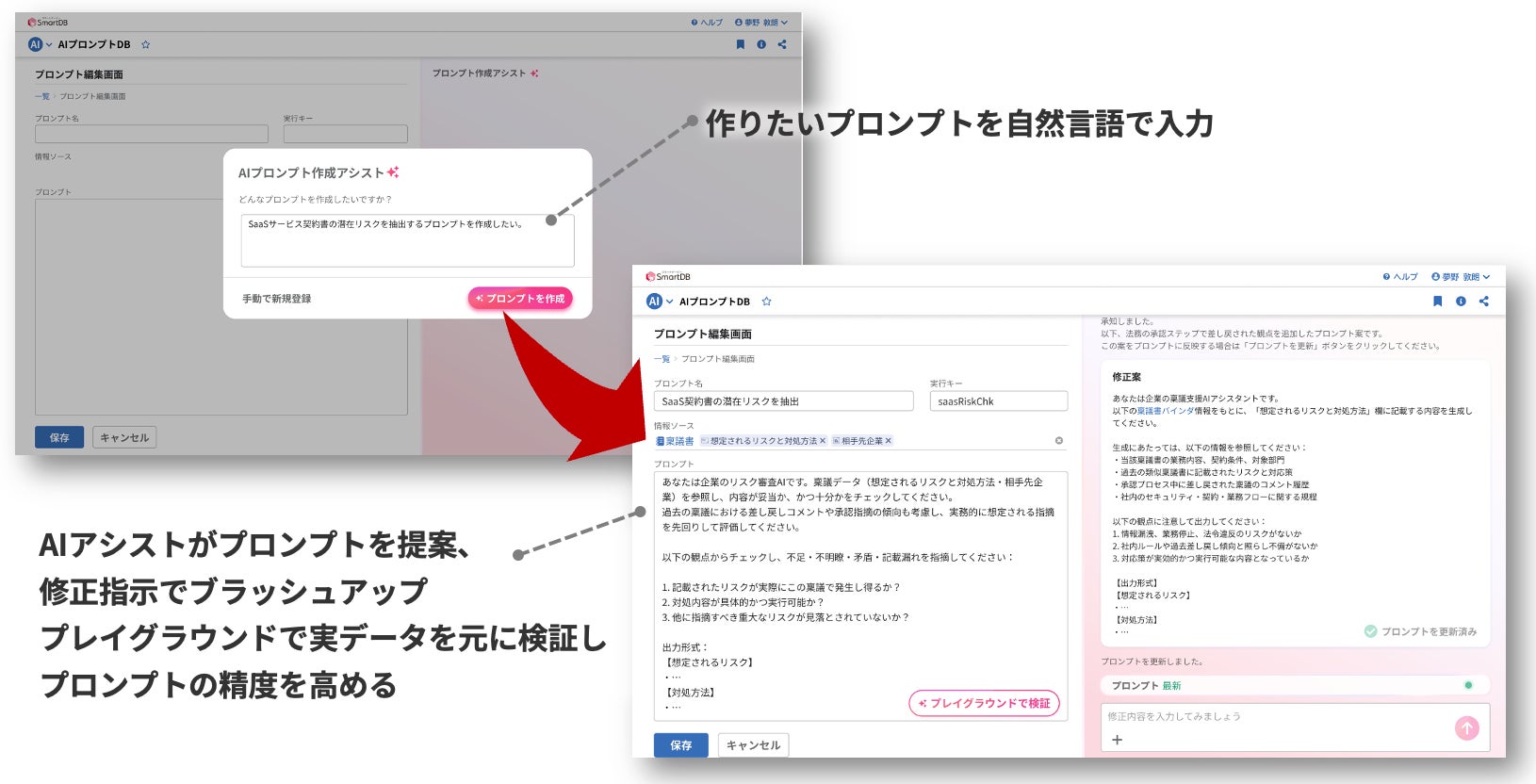Click the empty 実行キー field in back window

[346, 134]
